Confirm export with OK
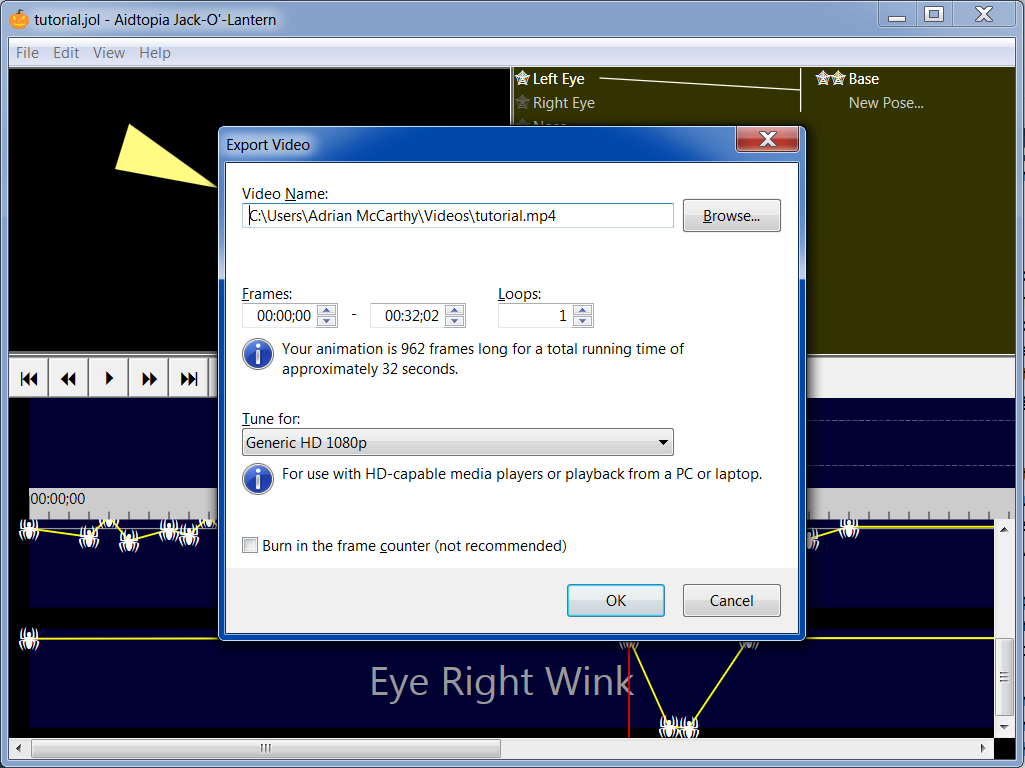This screenshot has width=1025, height=768. point(616,601)
